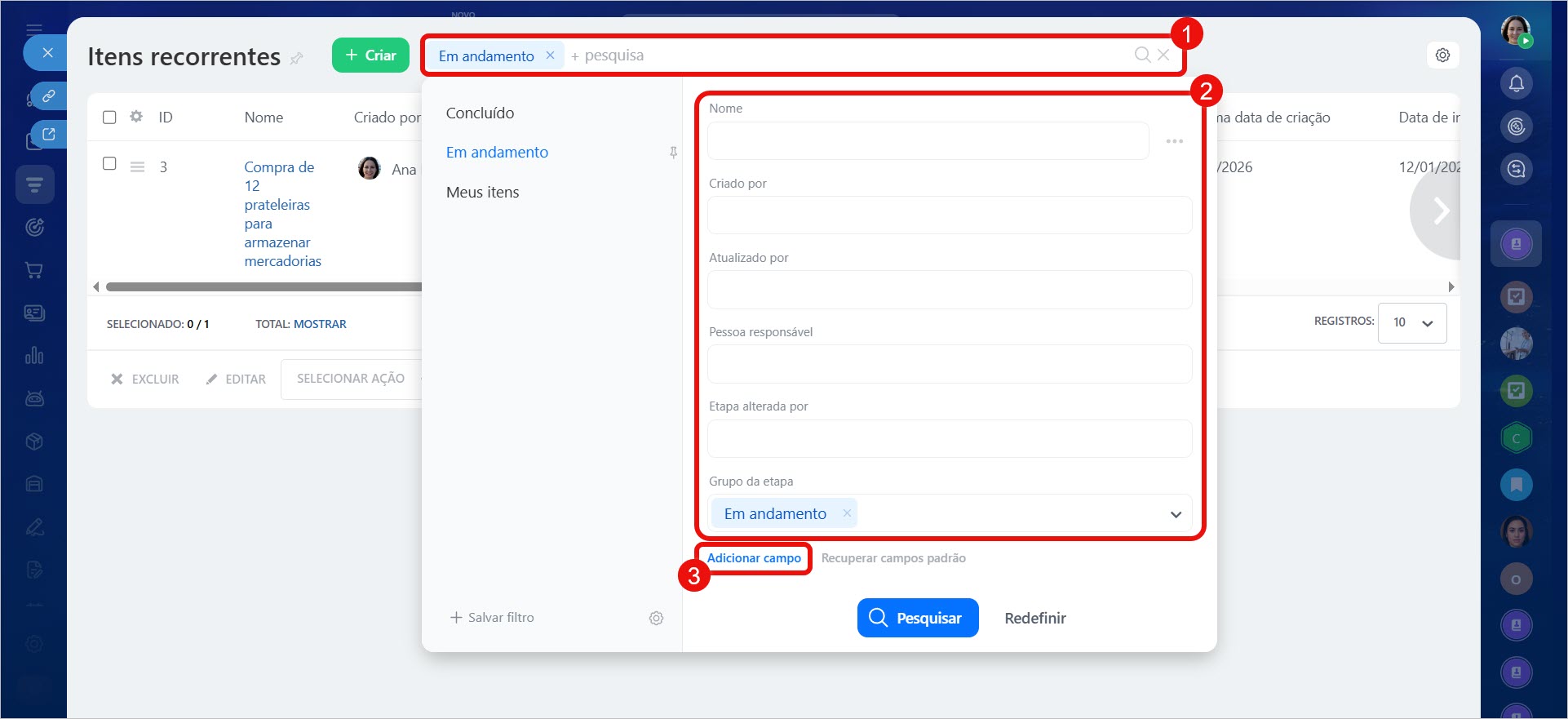Click the grid settings gear beside ID column
The height and width of the screenshot is (719, 1568).
136,117
